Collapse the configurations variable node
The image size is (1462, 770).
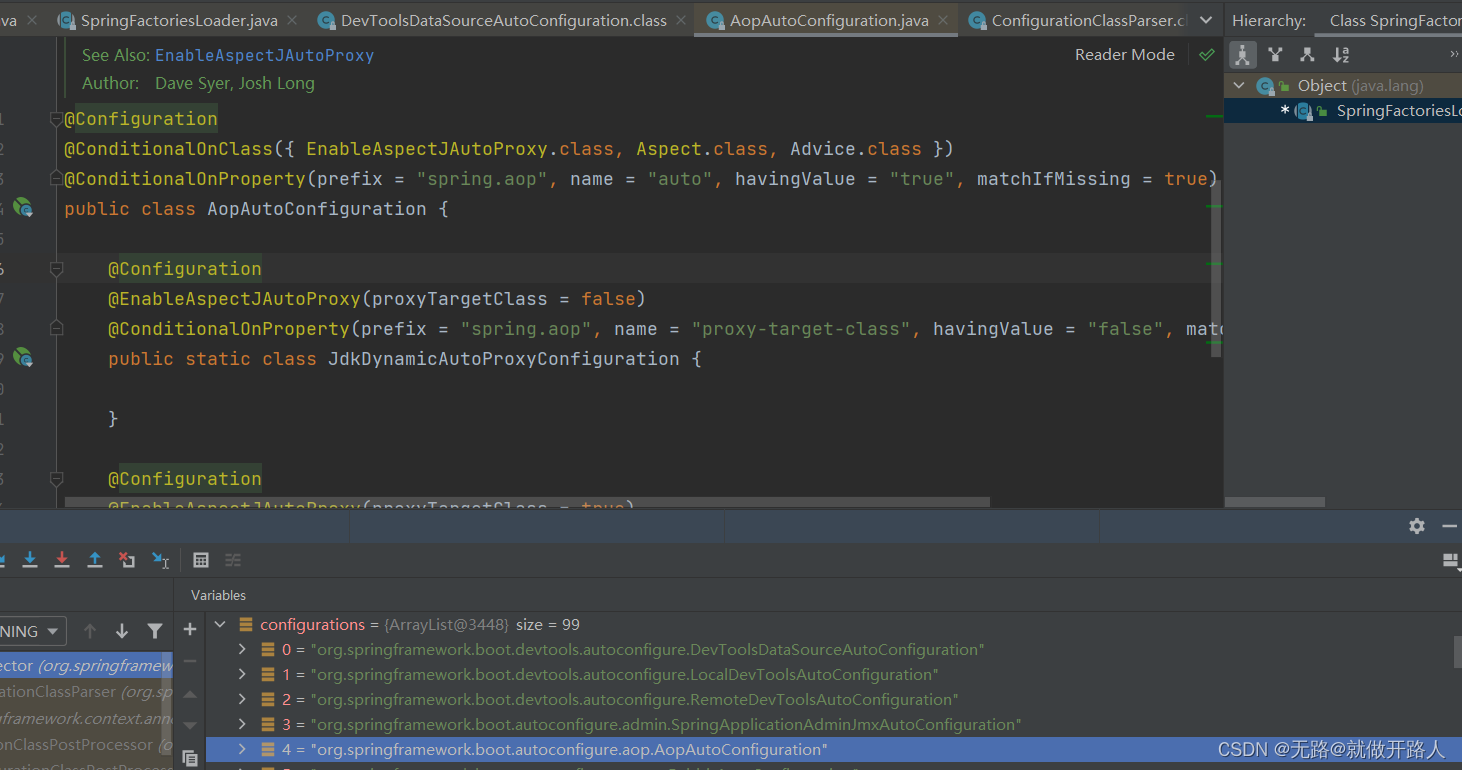[x=220, y=625]
